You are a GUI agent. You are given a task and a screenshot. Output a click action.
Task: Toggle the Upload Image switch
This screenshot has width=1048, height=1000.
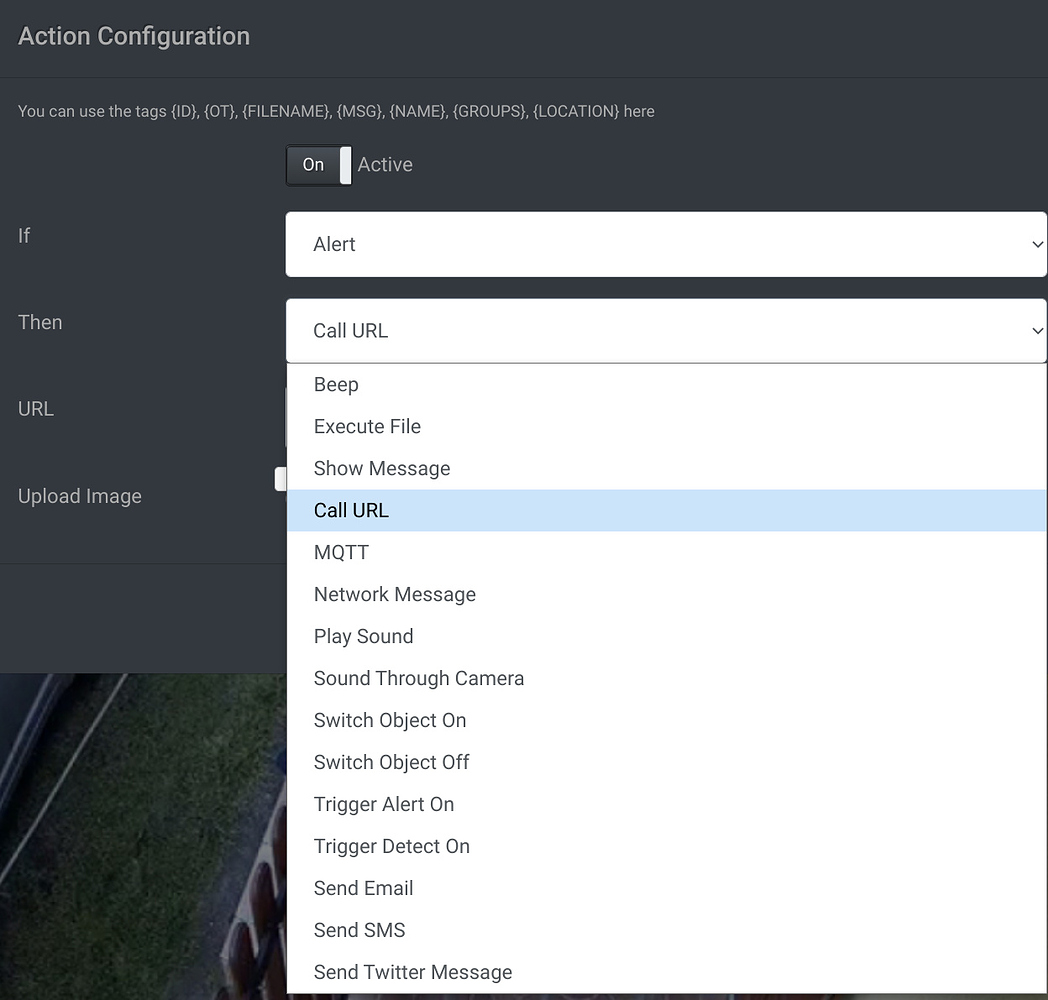[281, 480]
